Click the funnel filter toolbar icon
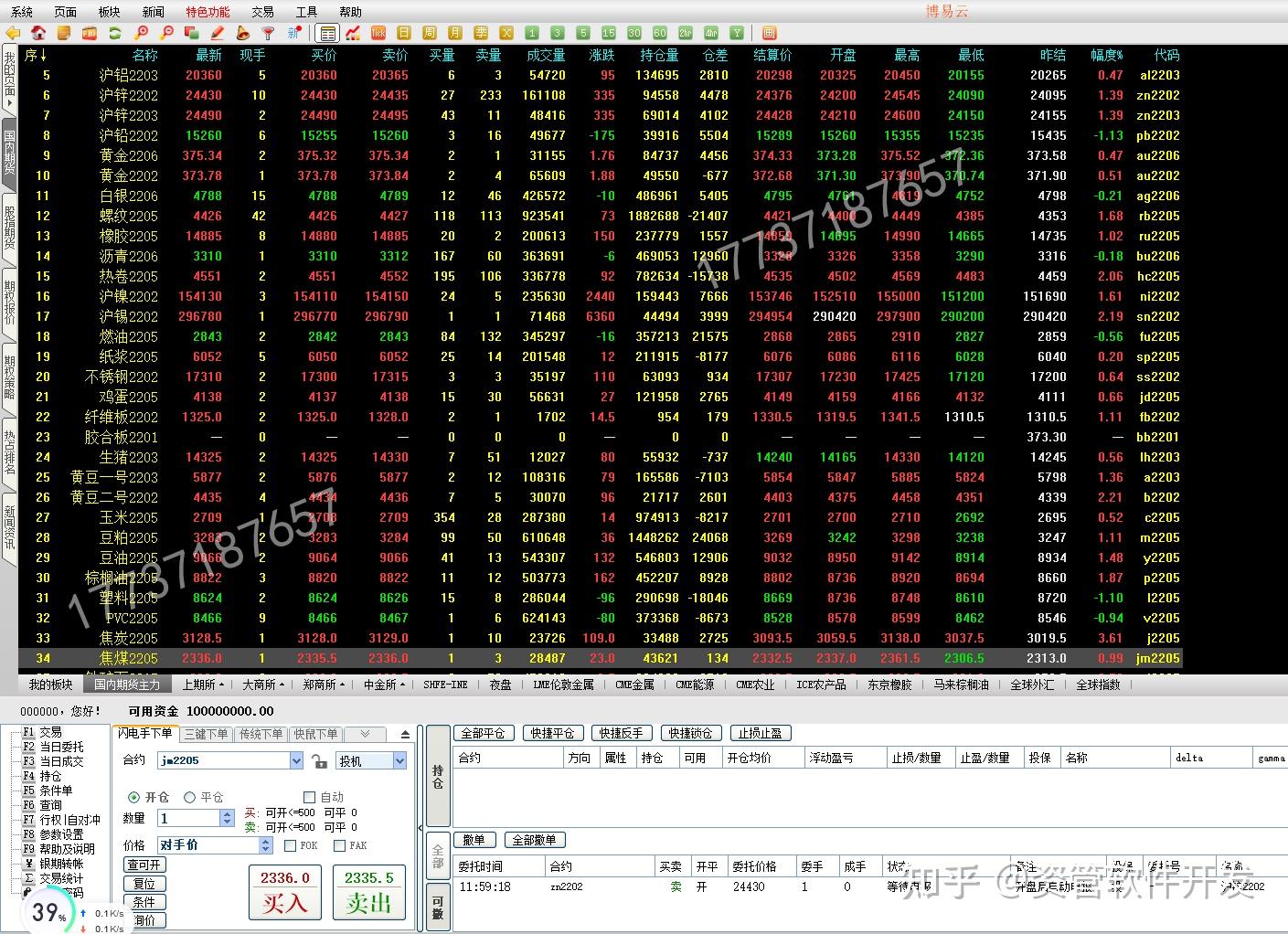 (268, 33)
